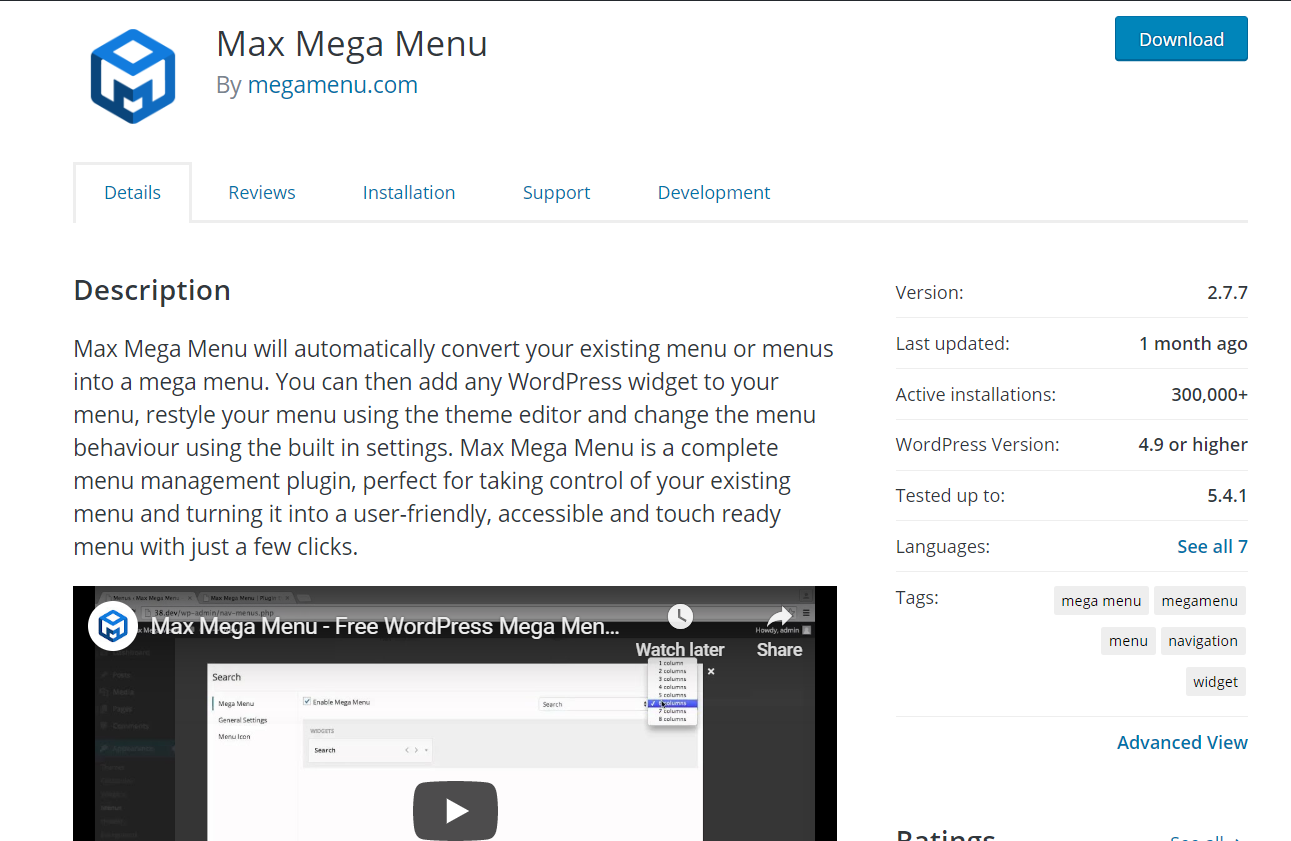
Task: Click the Watch later clock icon
Action: click(x=680, y=616)
